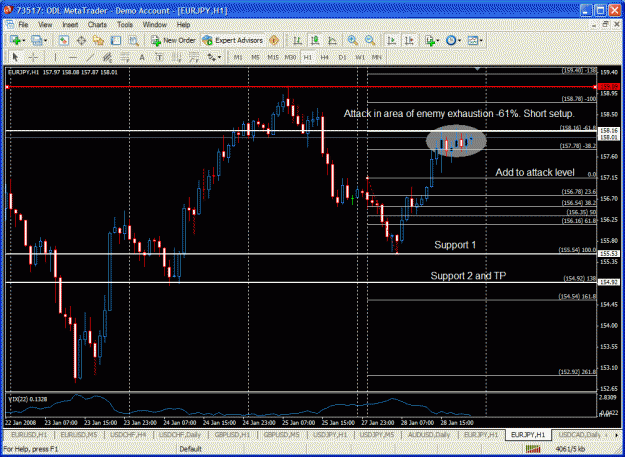The width and height of the screenshot is (625, 457).
Task: Click the 'Default' profile in the status bar
Action: [191, 449]
